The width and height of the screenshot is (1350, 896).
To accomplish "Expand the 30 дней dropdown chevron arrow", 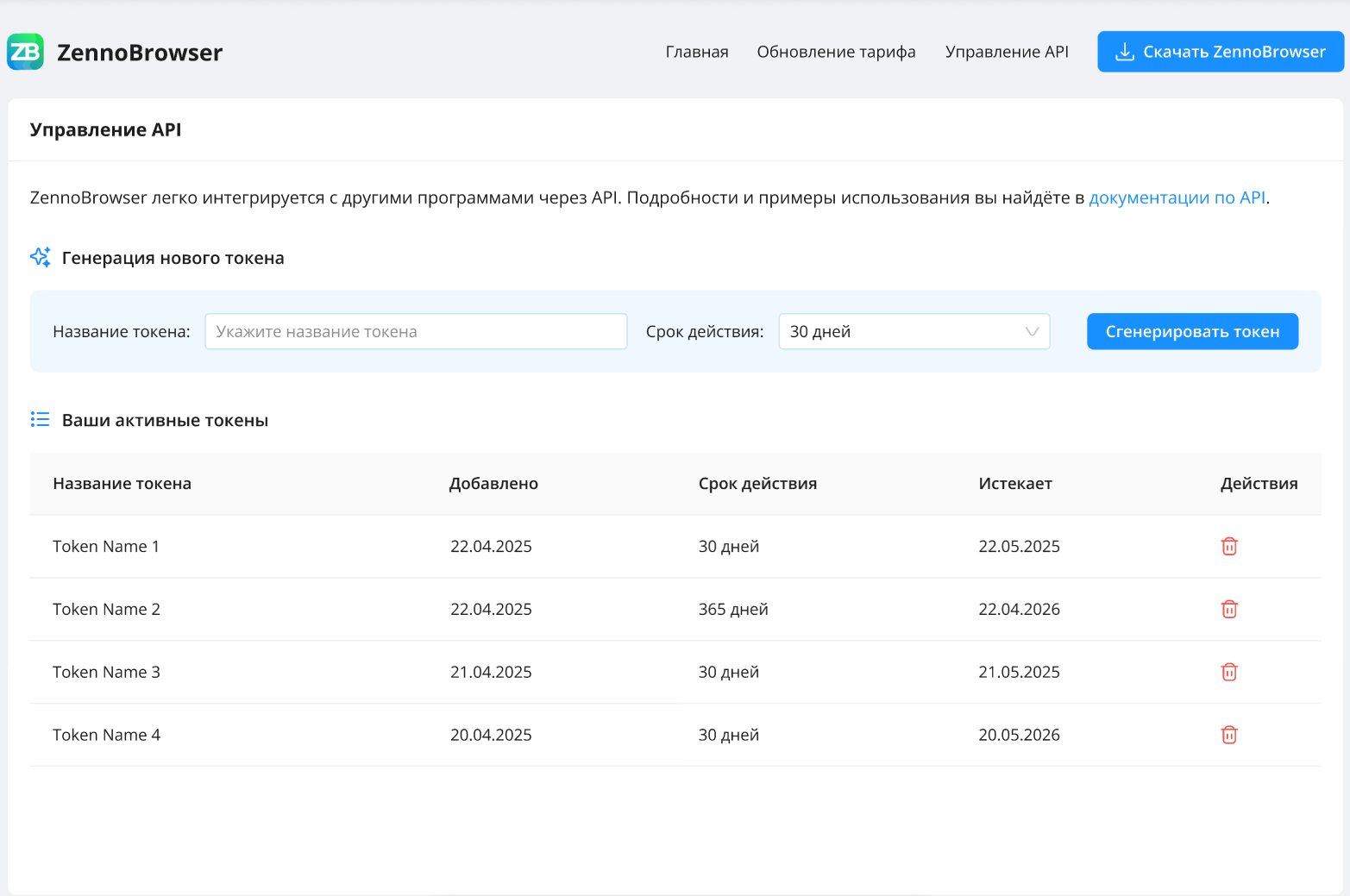I will (1031, 332).
